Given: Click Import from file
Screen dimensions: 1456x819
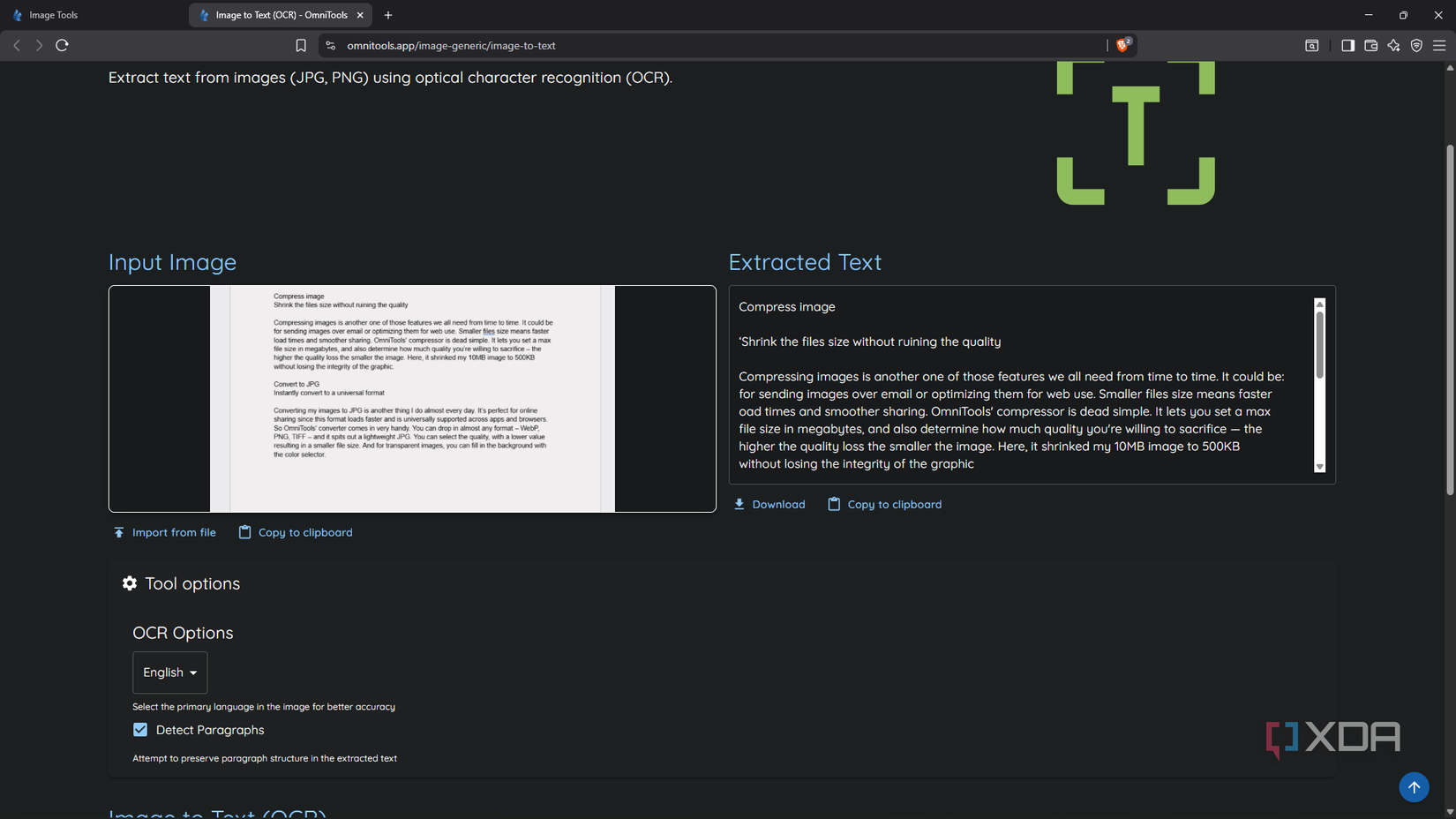Looking at the screenshot, I should coord(164,532).
